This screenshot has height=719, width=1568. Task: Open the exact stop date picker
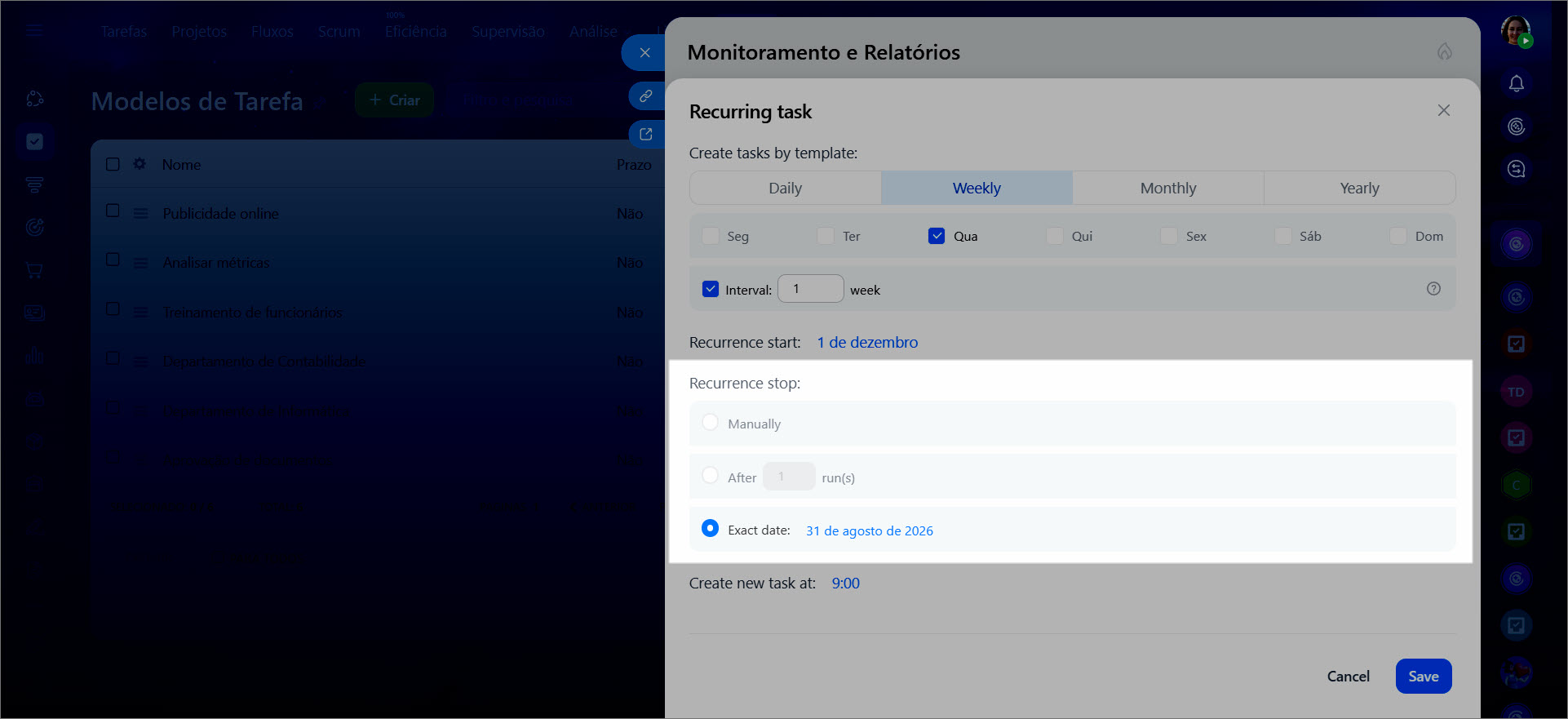[869, 530]
